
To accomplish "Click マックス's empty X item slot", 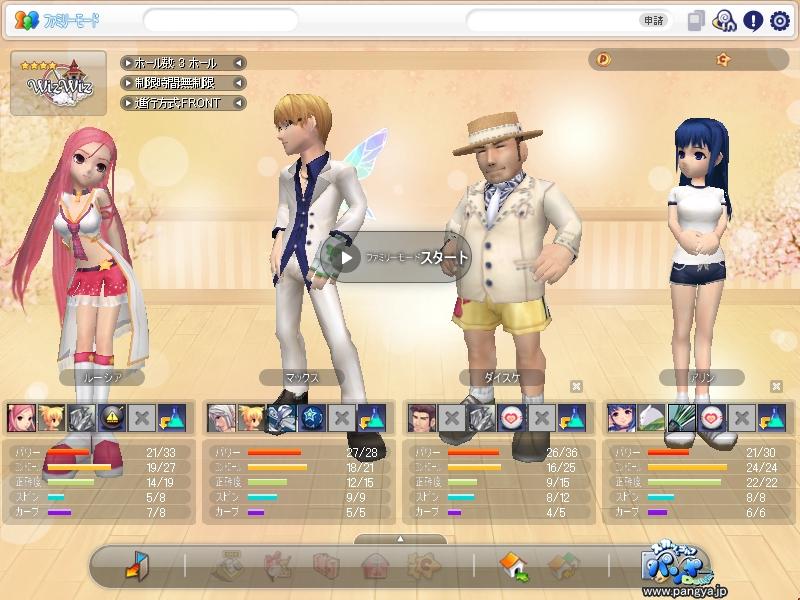I will click(342, 418).
